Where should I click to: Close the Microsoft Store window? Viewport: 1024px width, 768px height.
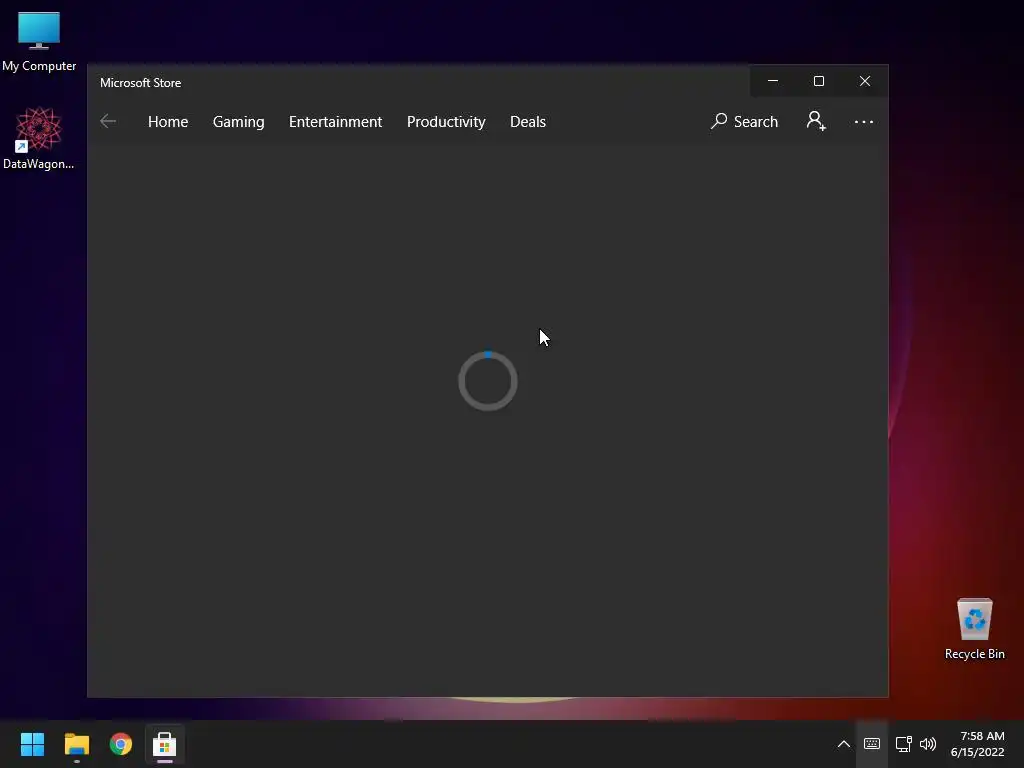[865, 81]
